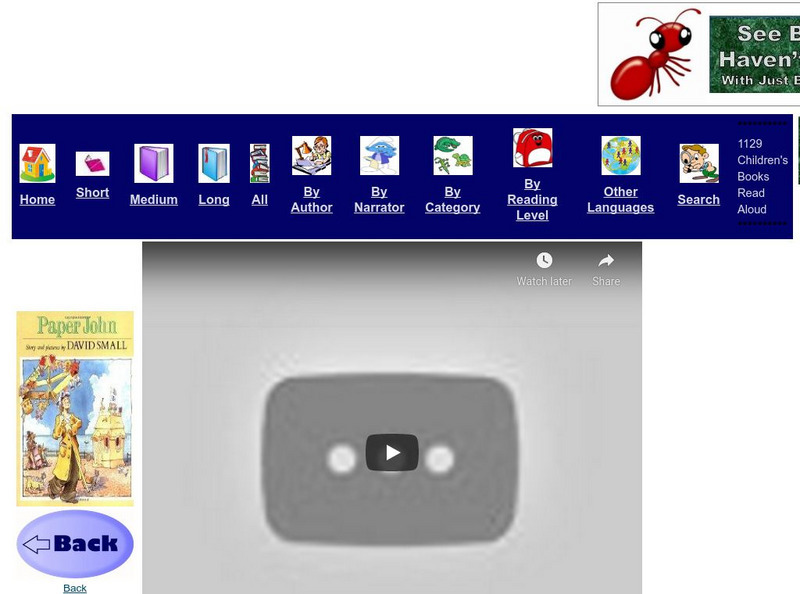
Task: Click the Paper John book cover
Action: tap(74, 405)
